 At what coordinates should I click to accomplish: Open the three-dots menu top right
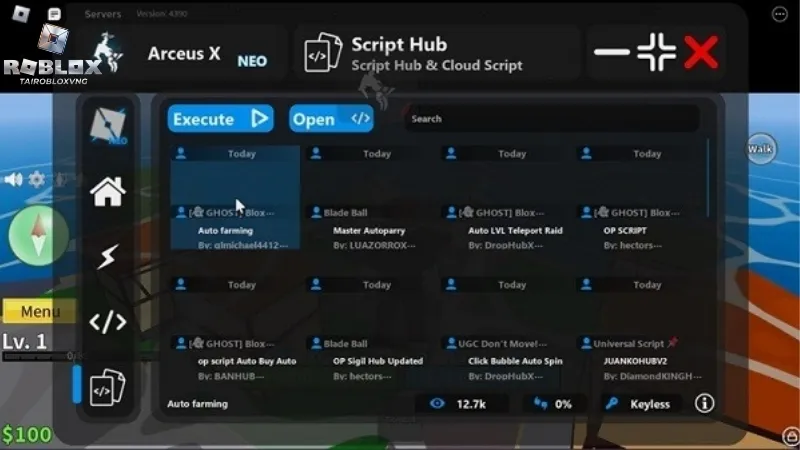pos(780,14)
